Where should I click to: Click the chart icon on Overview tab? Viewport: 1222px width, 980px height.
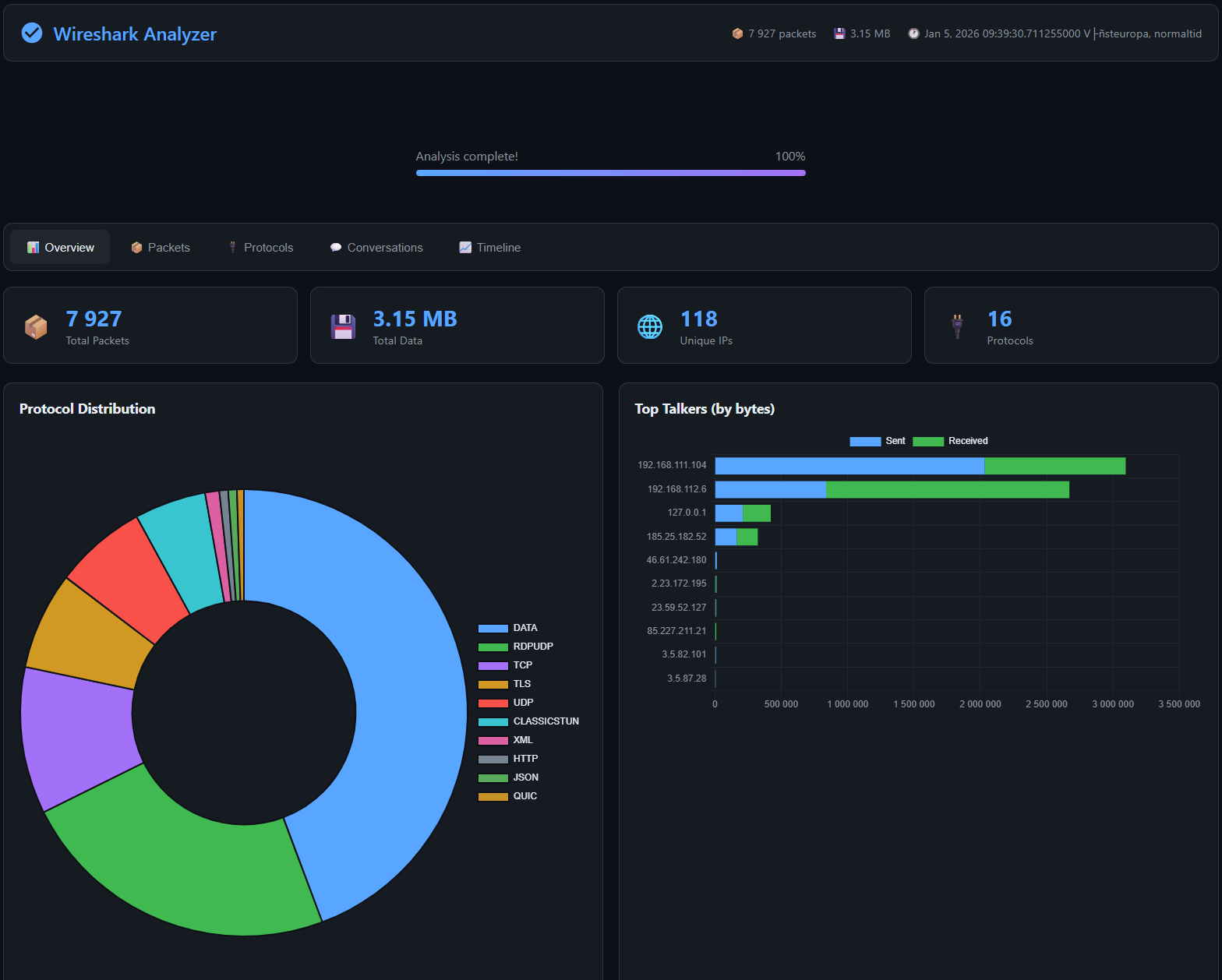point(33,247)
